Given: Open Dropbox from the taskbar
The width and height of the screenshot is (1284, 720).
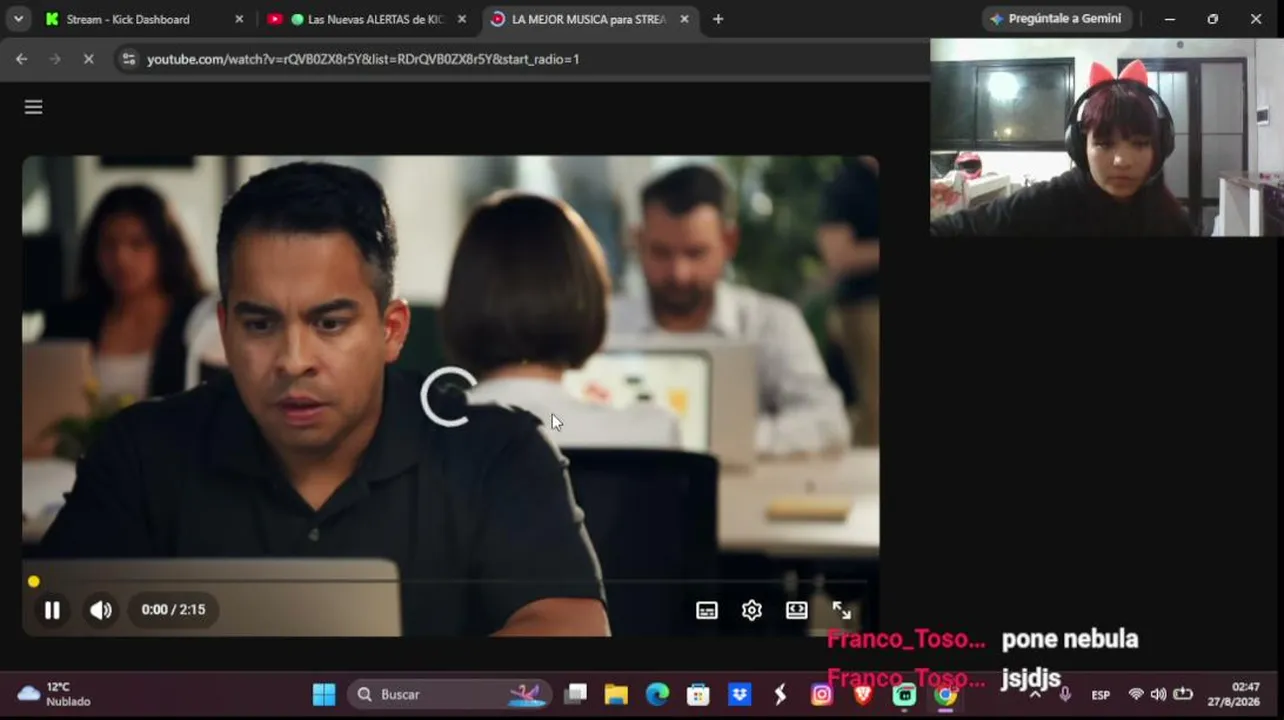Looking at the screenshot, I should 739,694.
